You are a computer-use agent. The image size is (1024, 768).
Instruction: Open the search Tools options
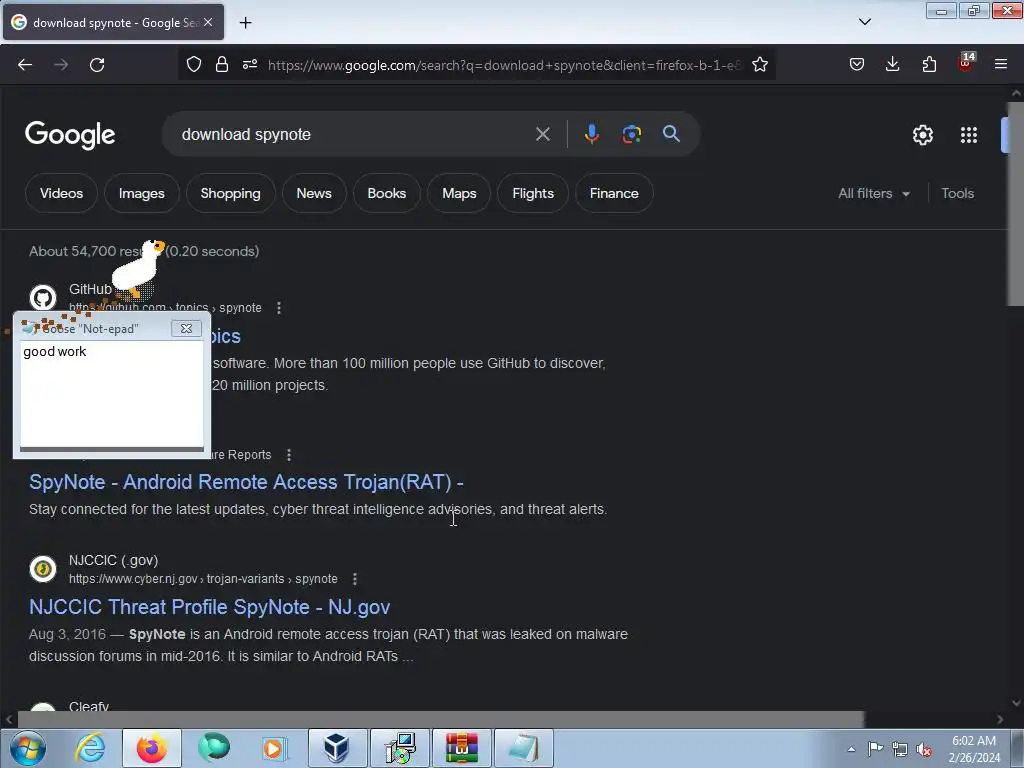(957, 193)
